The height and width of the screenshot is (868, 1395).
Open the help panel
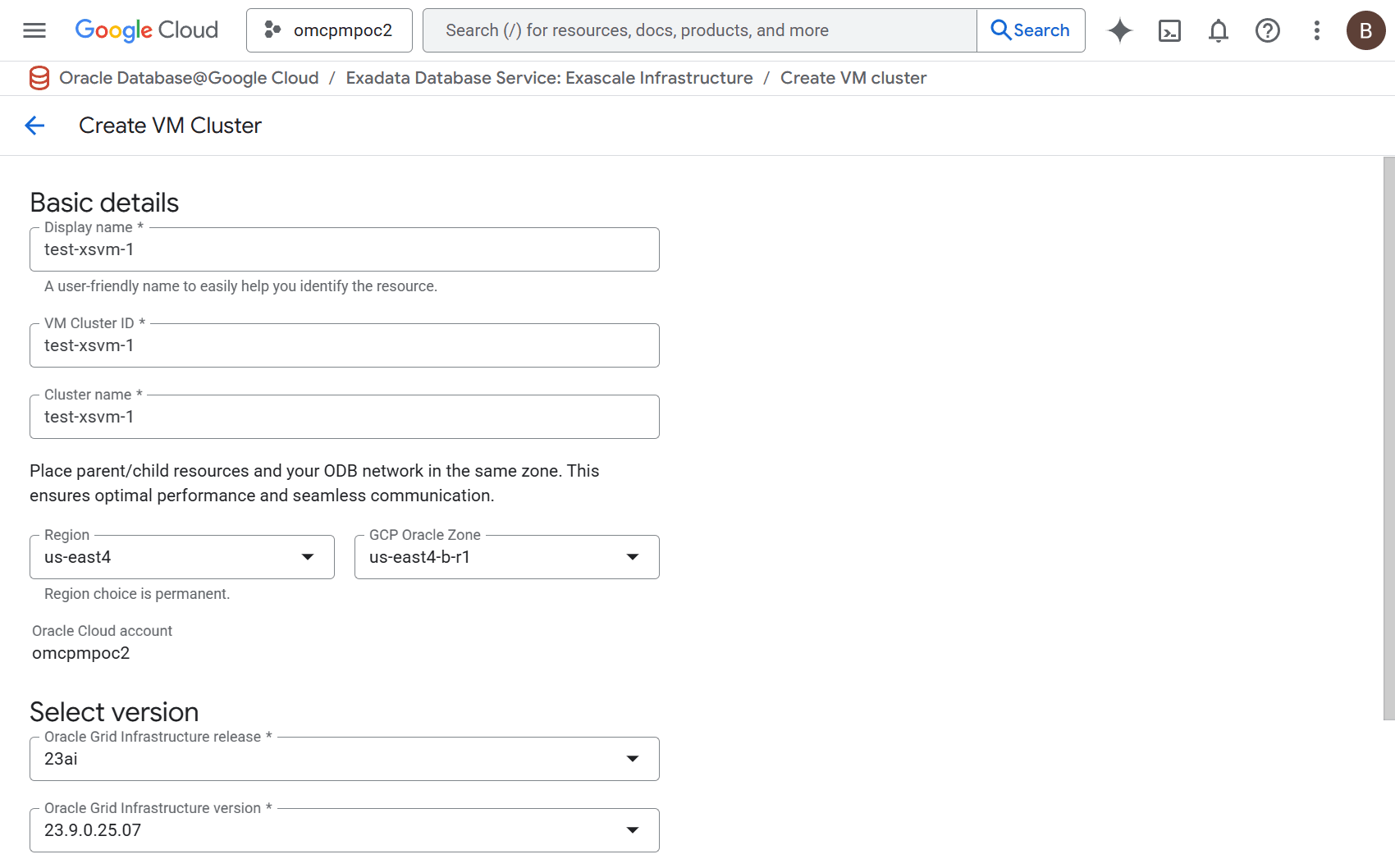click(1267, 30)
